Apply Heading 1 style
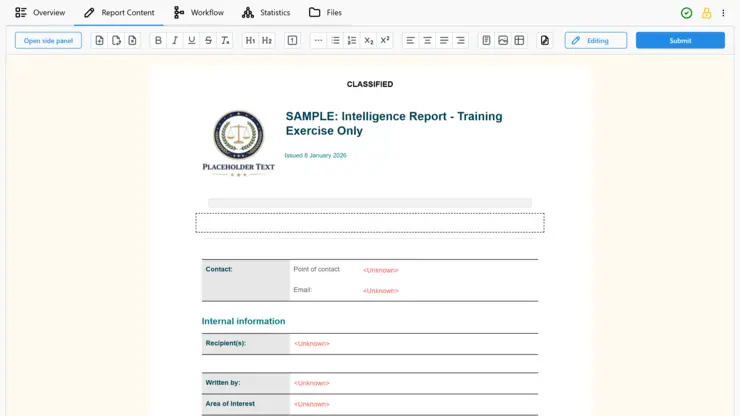Screen dimensions: 740x416 pyautogui.click(x=250, y=41)
